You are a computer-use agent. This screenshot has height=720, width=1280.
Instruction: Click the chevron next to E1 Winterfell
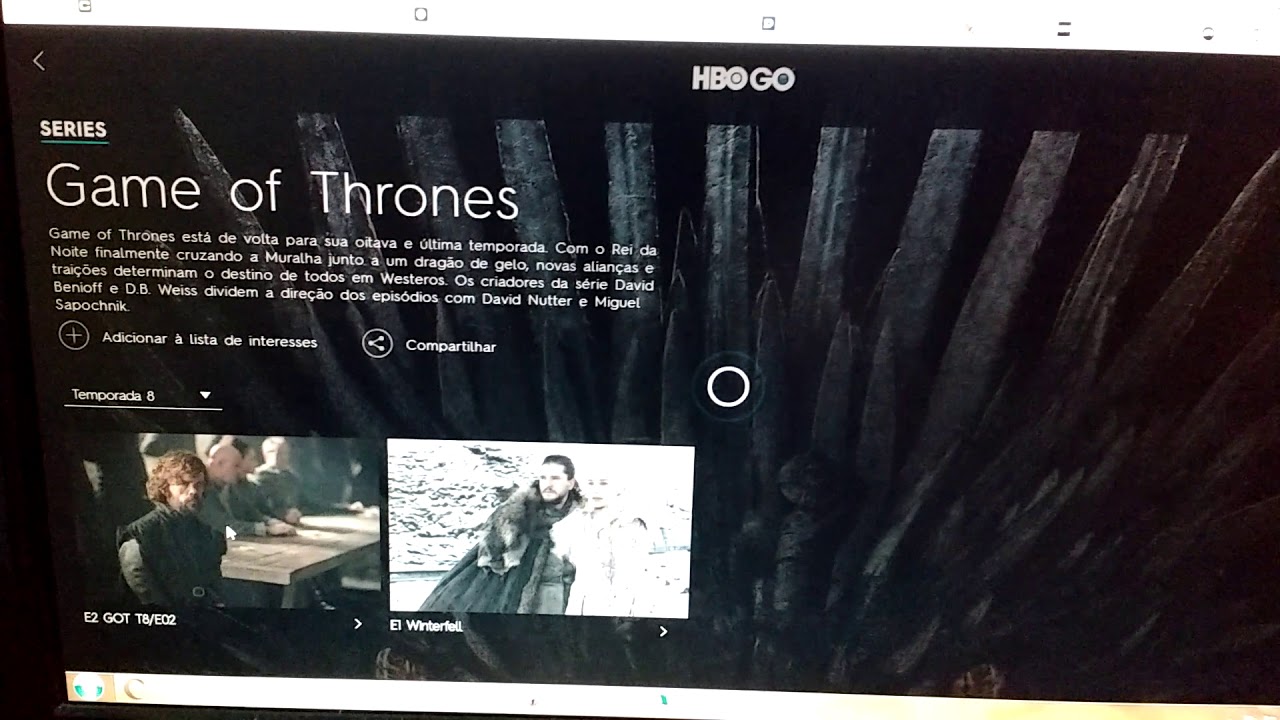[663, 631]
